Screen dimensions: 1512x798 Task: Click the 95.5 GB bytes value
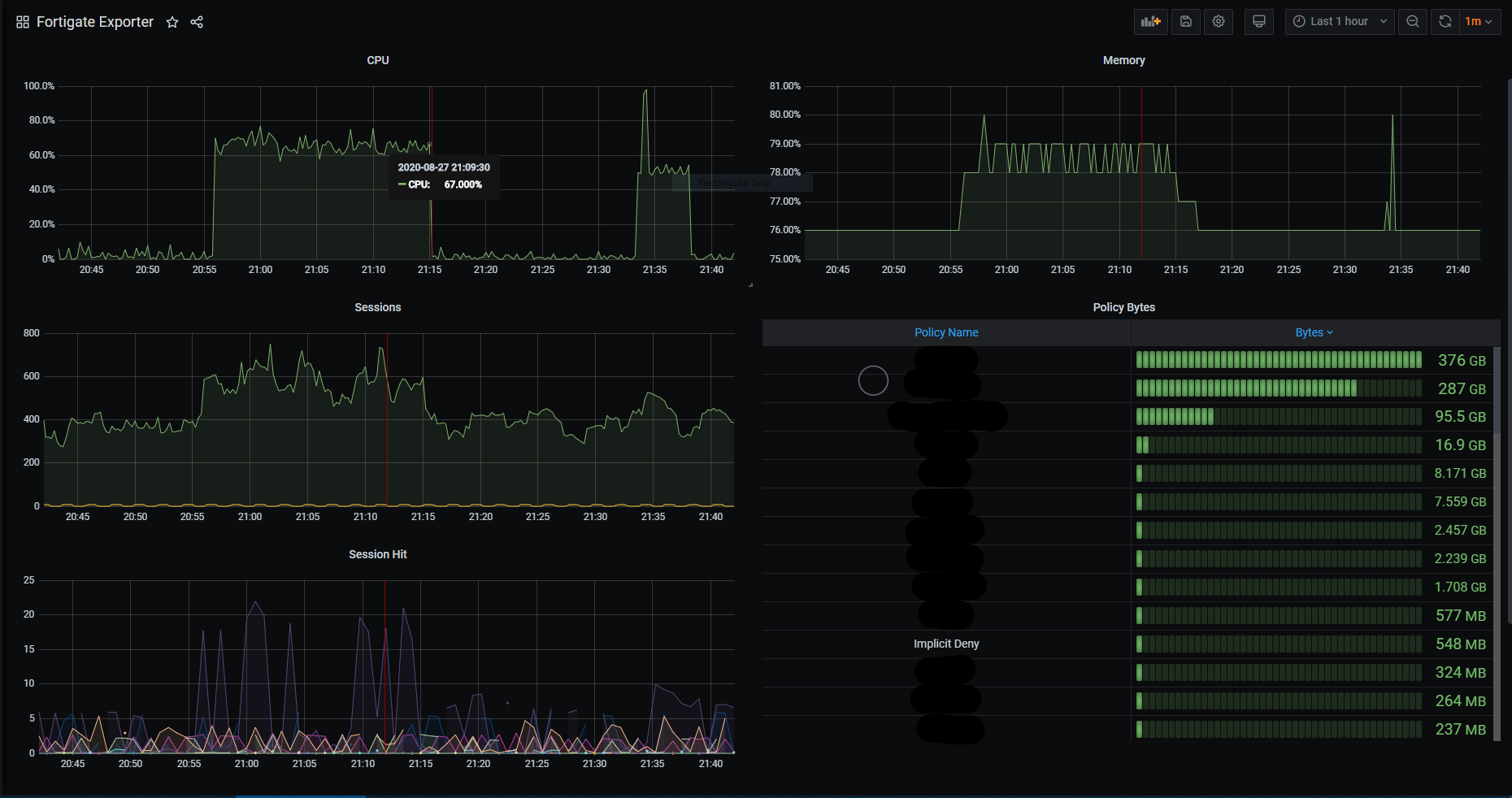[1460, 417]
